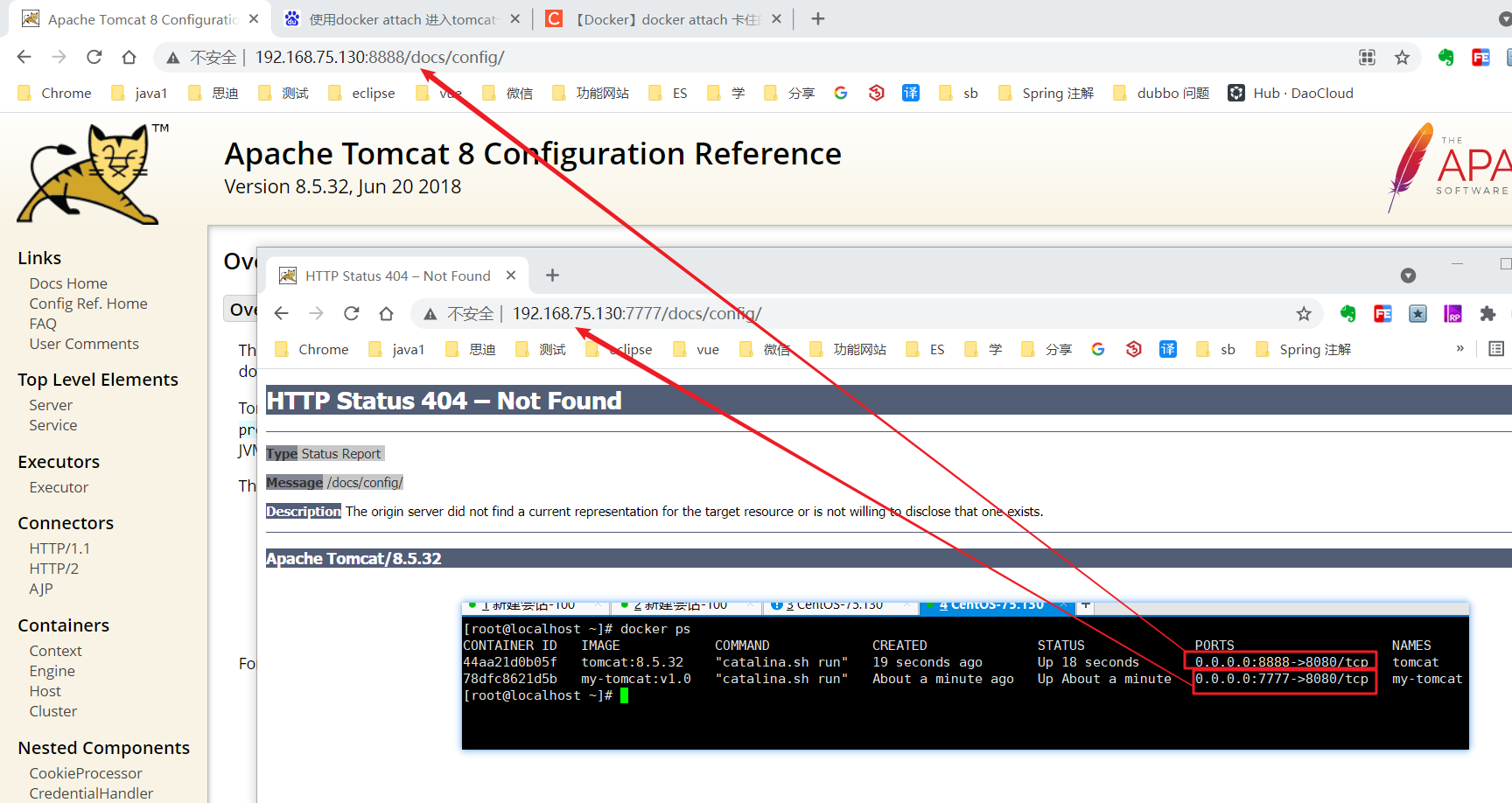Go to the home page in the inner browser window
The width and height of the screenshot is (1512, 803).
[x=387, y=313]
